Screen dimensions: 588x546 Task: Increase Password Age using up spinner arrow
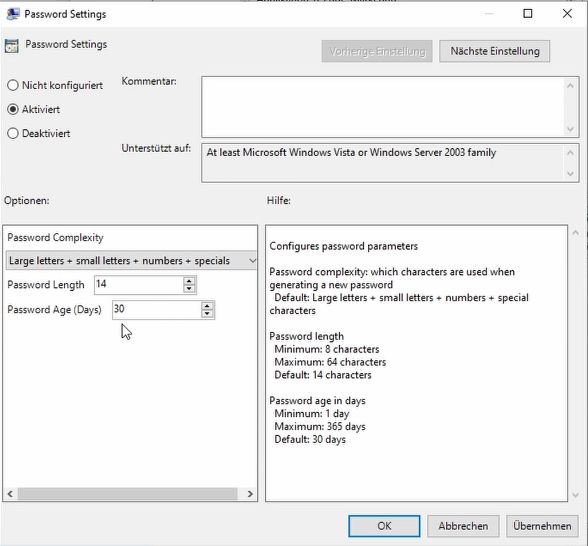click(207, 306)
